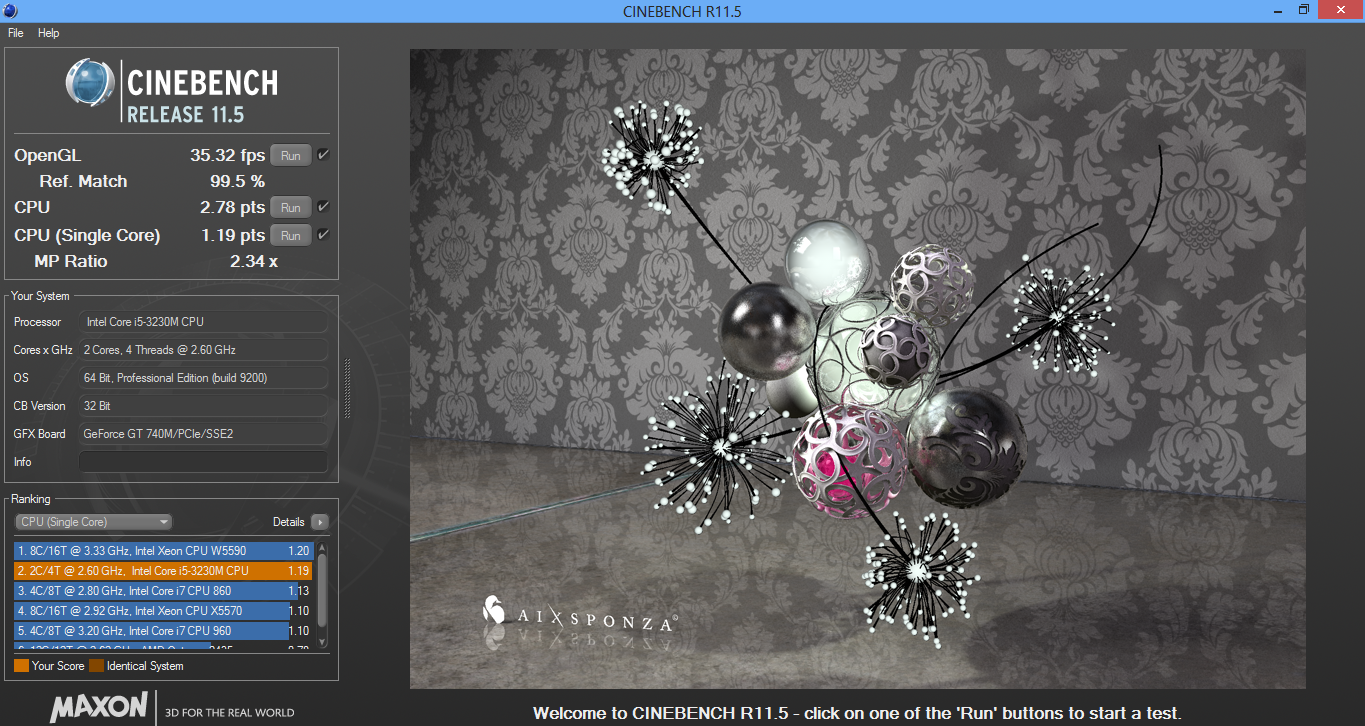Click the MP Ratio value '2.34 x'
The height and width of the screenshot is (726, 1365).
point(254,261)
